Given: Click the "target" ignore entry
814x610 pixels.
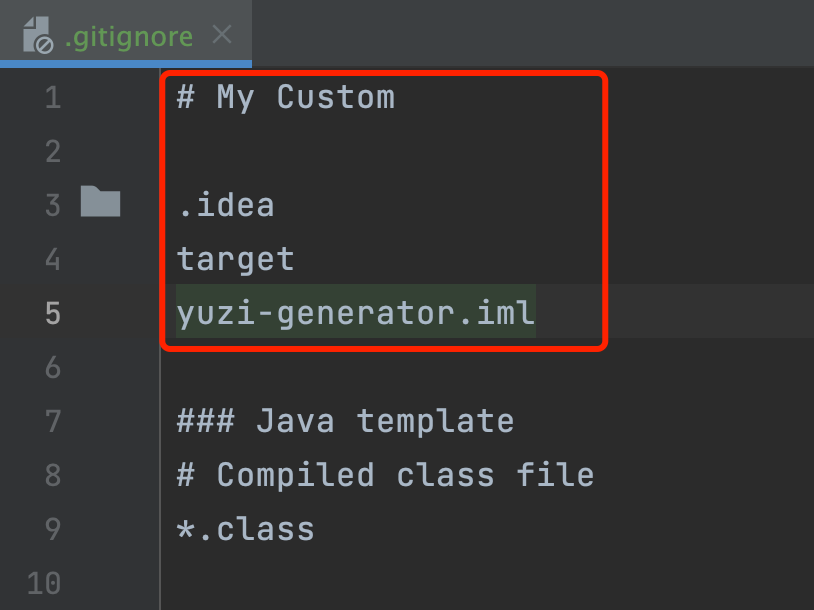Looking at the screenshot, I should (236, 260).
